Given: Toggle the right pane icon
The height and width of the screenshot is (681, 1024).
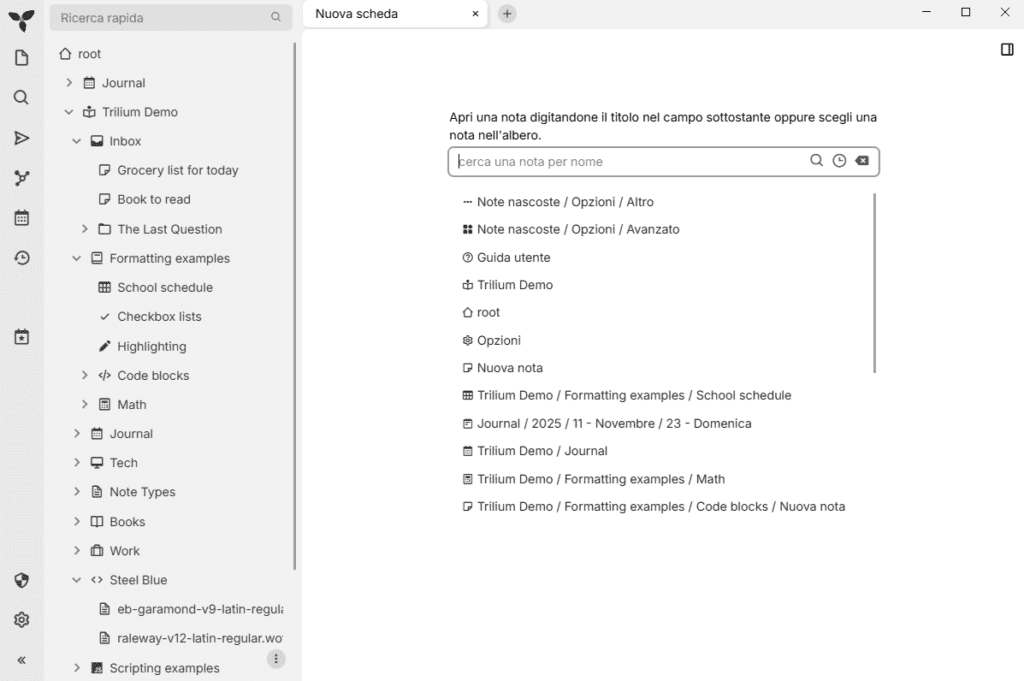Looking at the screenshot, I should [x=1007, y=50].
